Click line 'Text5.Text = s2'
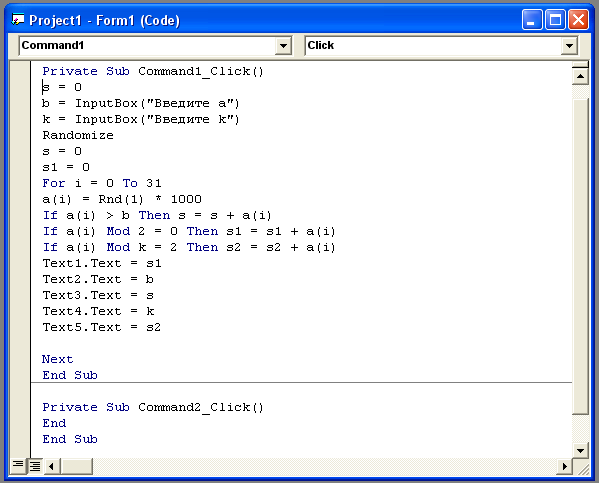Viewport: 599px width, 483px height. pos(102,327)
